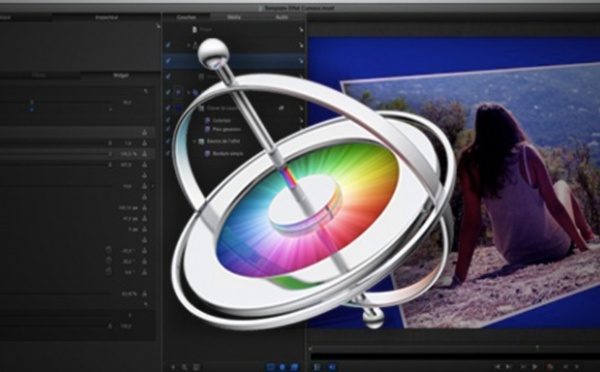Toggle visibility checkbox of Bordure simple
Viewport: 600px width, 372px height.
168,153
